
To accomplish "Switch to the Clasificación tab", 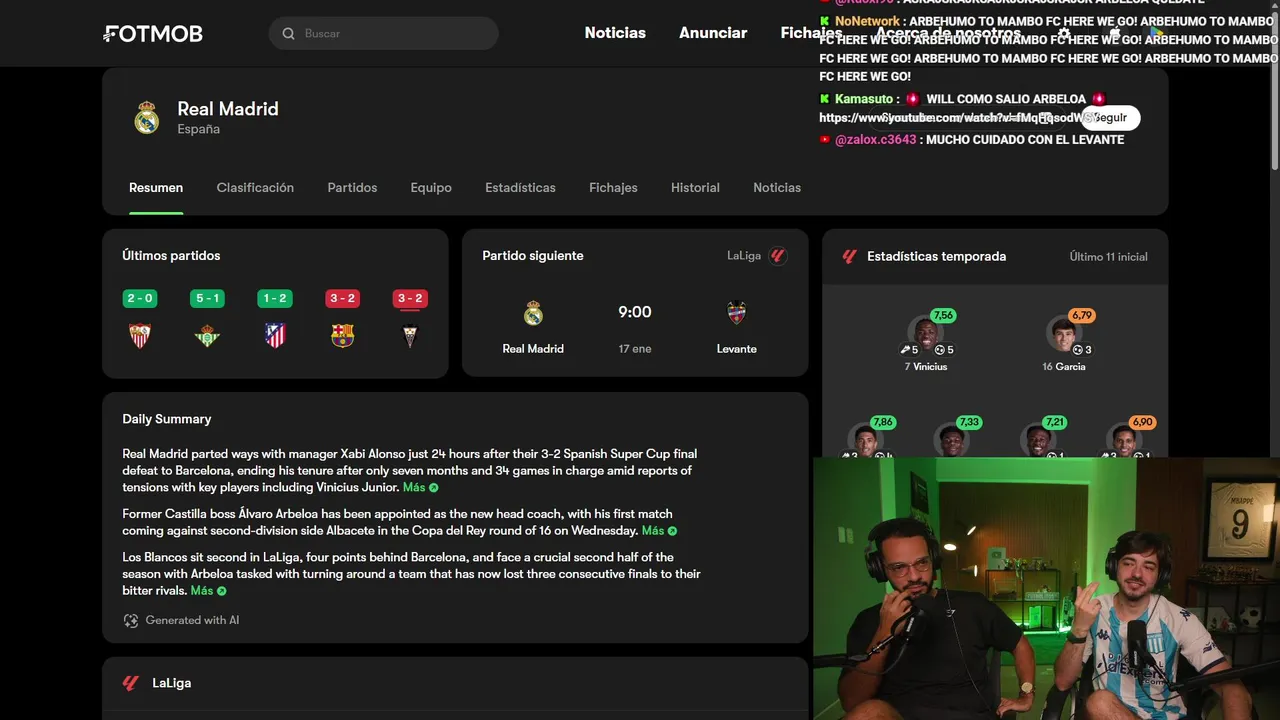I will click(x=255, y=188).
